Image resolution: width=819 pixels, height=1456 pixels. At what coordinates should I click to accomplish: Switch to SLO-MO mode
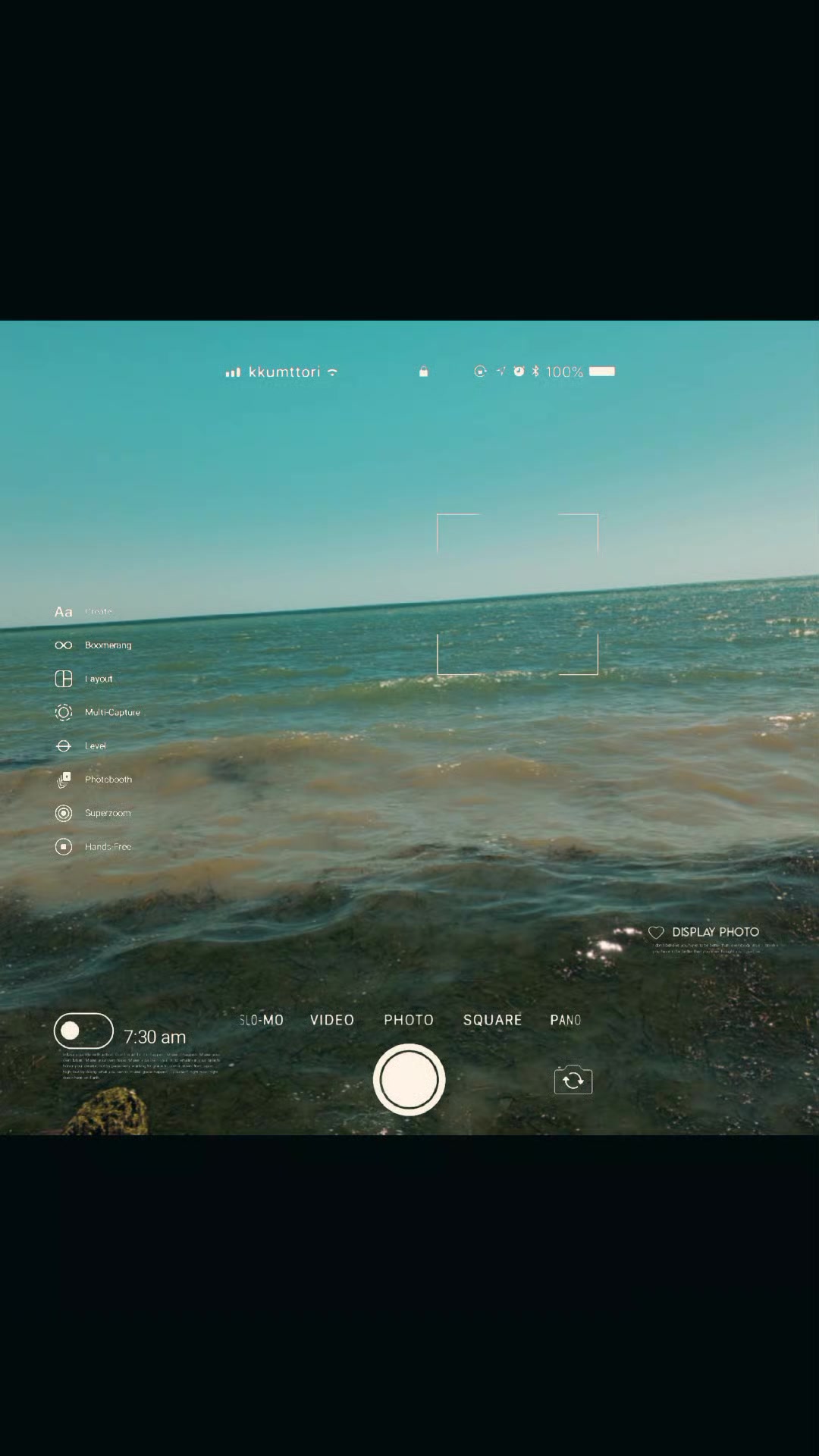tap(262, 1020)
